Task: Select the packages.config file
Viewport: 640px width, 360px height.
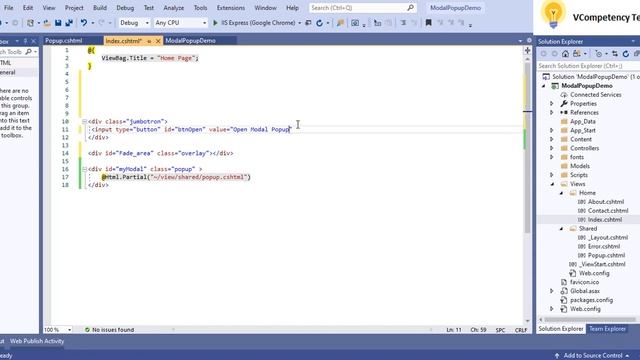Action: tap(591, 300)
